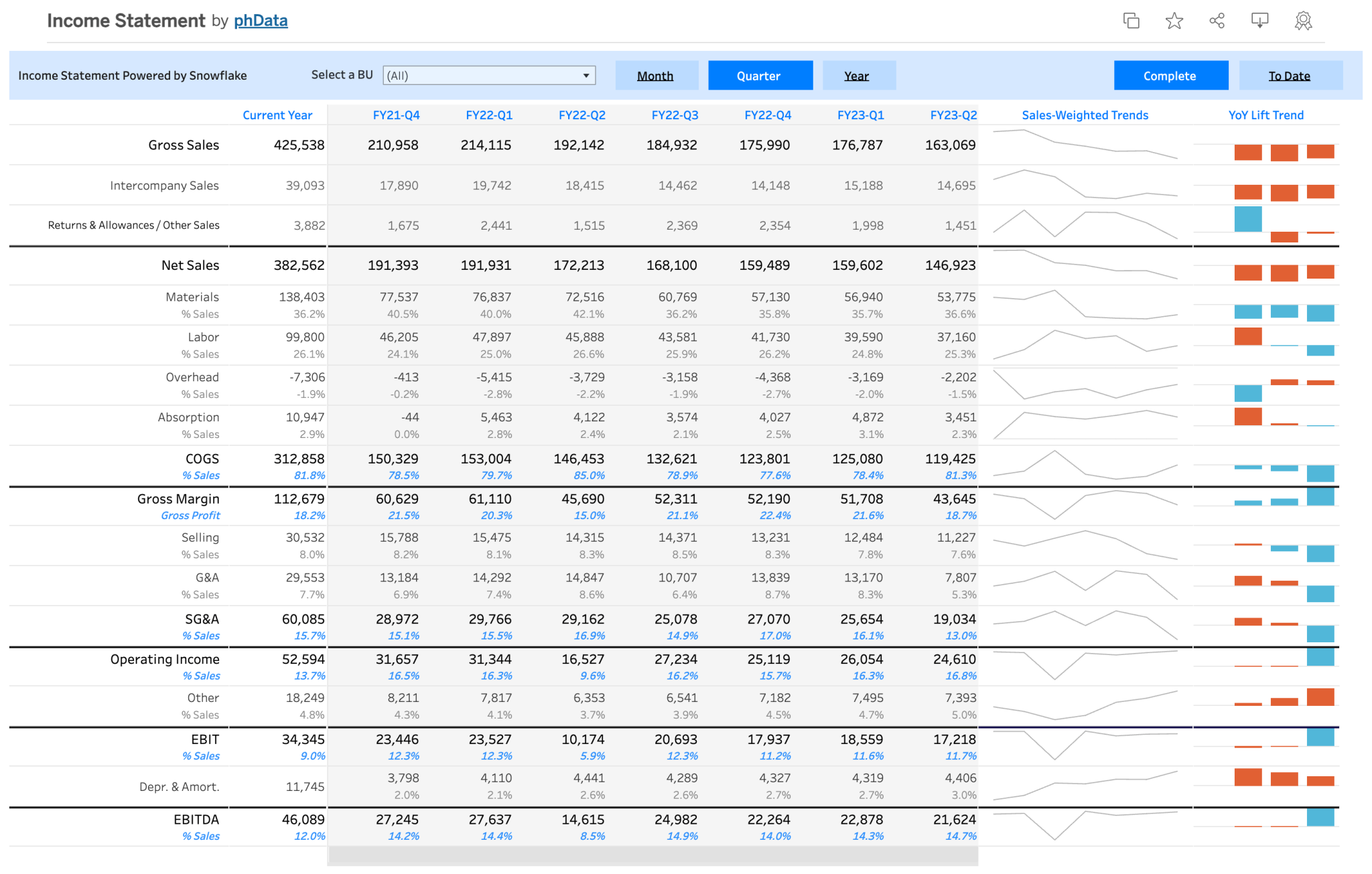
Task: Make a copy of the viz
Action: click(1131, 21)
